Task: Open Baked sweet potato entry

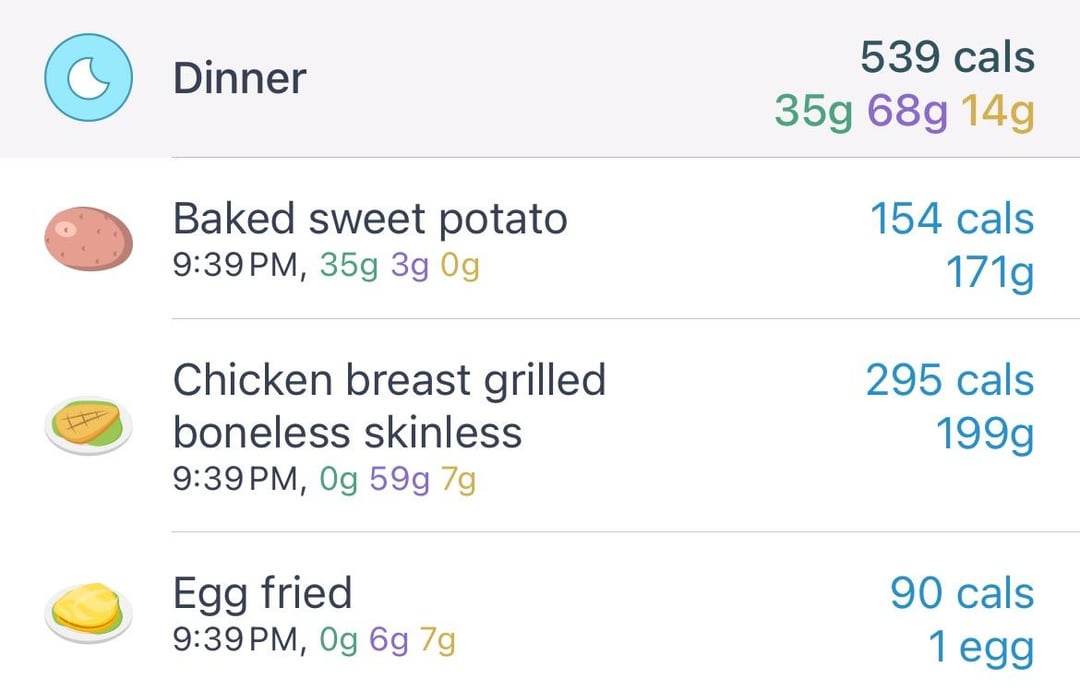Action: coord(540,238)
